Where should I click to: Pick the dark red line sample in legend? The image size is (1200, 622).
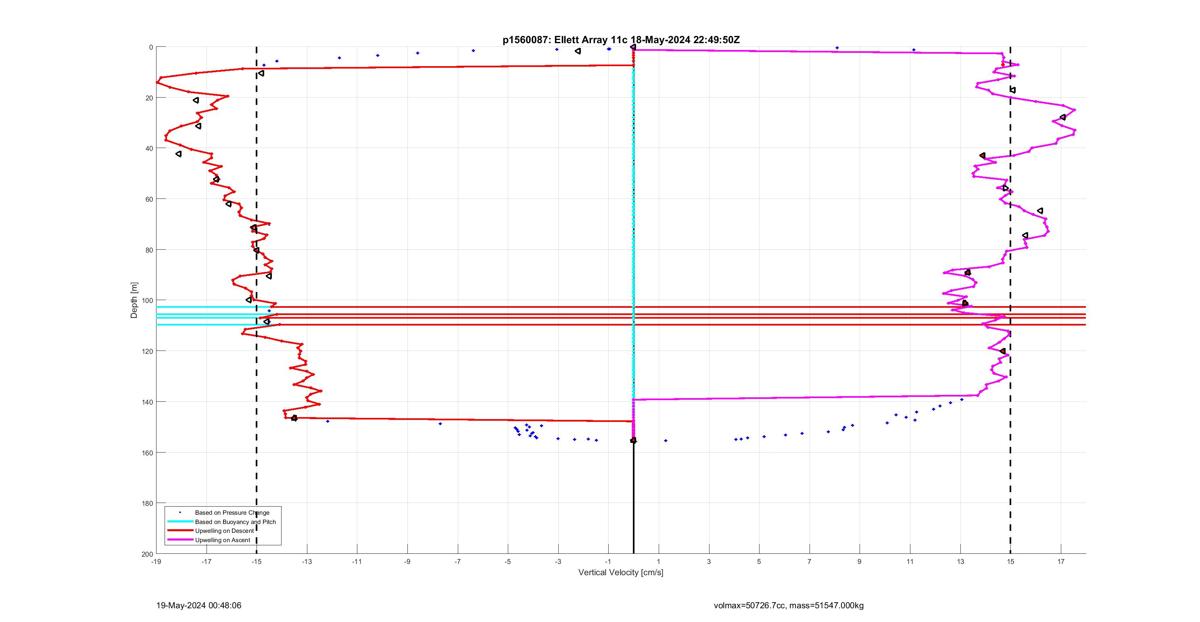pos(179,531)
